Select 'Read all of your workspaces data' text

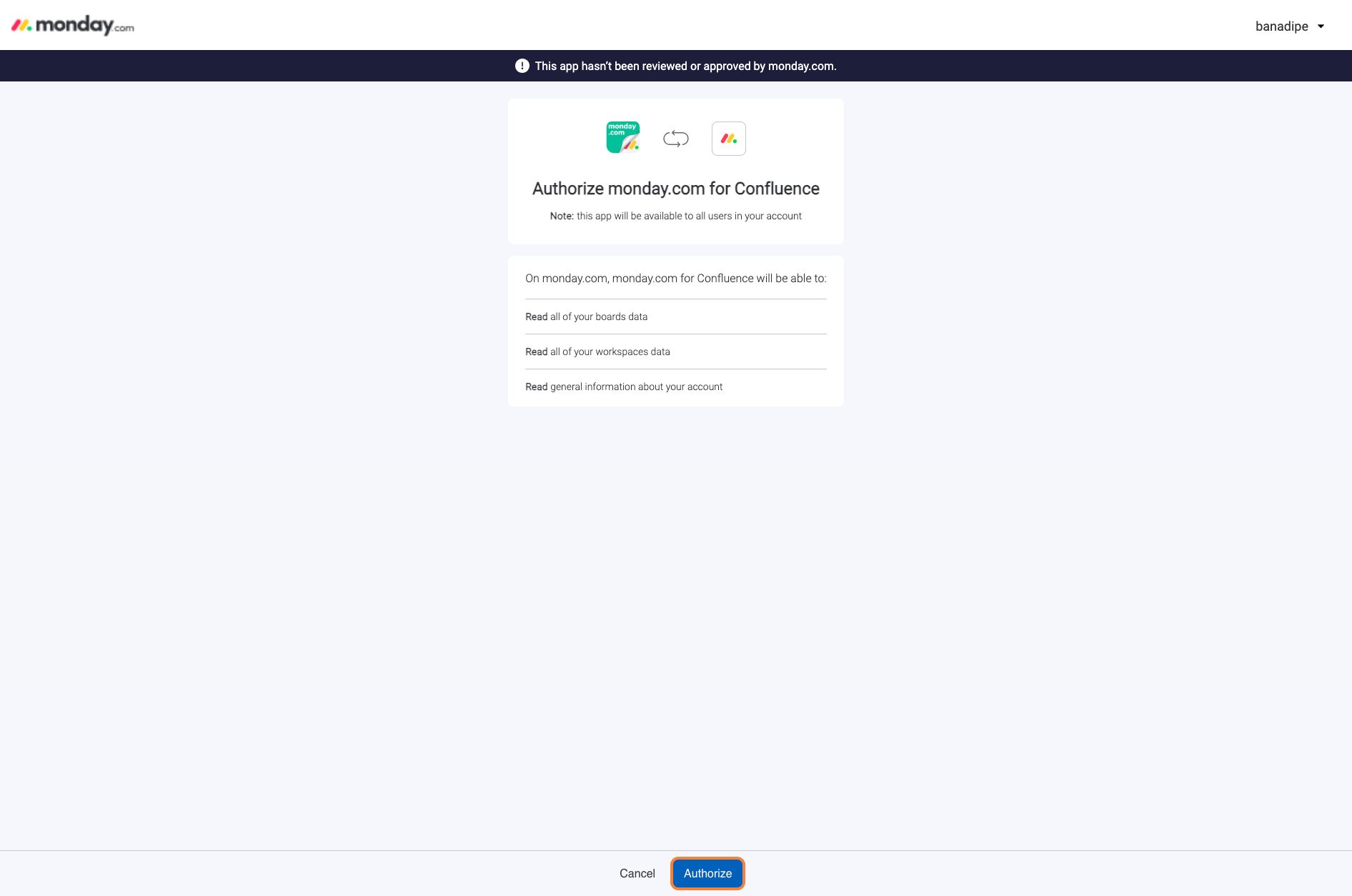[598, 352]
